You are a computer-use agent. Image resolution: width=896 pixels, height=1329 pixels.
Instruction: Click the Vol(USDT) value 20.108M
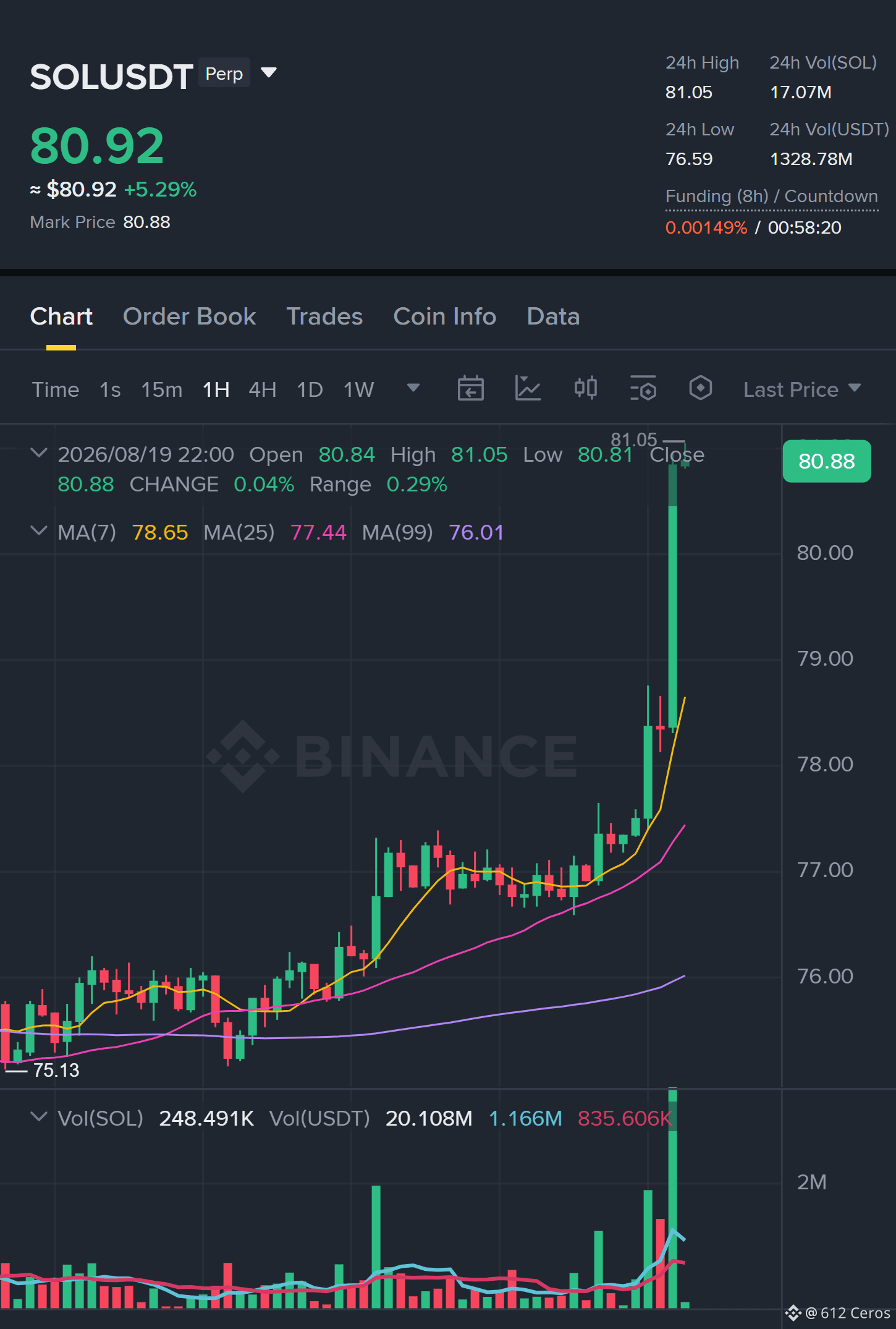point(429,1118)
